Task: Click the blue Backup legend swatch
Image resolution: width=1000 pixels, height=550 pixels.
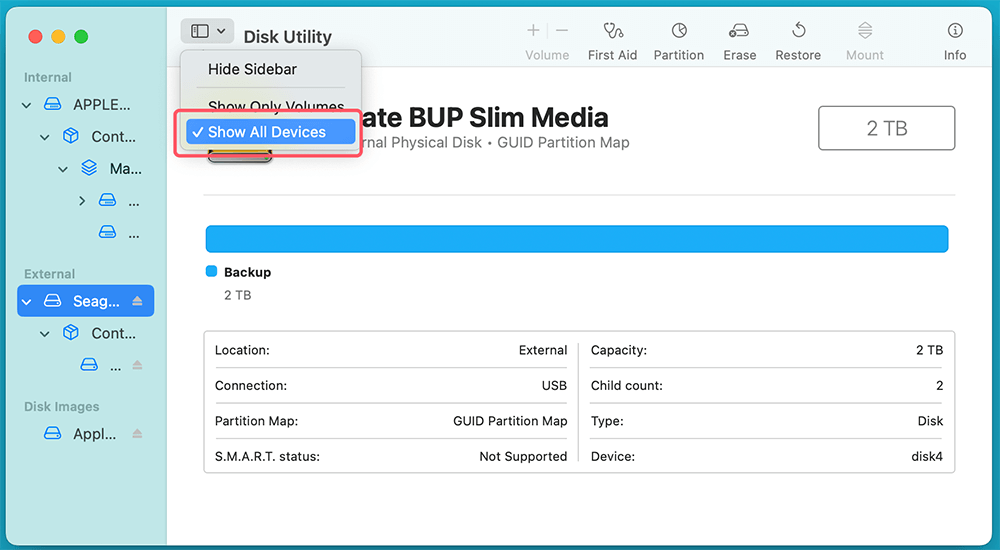Action: pos(211,271)
